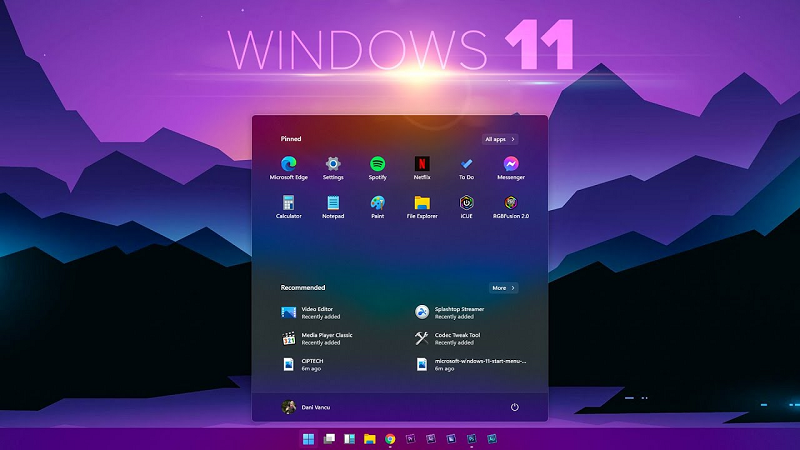Show More recommended items
This screenshot has width=800, height=450.
click(x=504, y=288)
